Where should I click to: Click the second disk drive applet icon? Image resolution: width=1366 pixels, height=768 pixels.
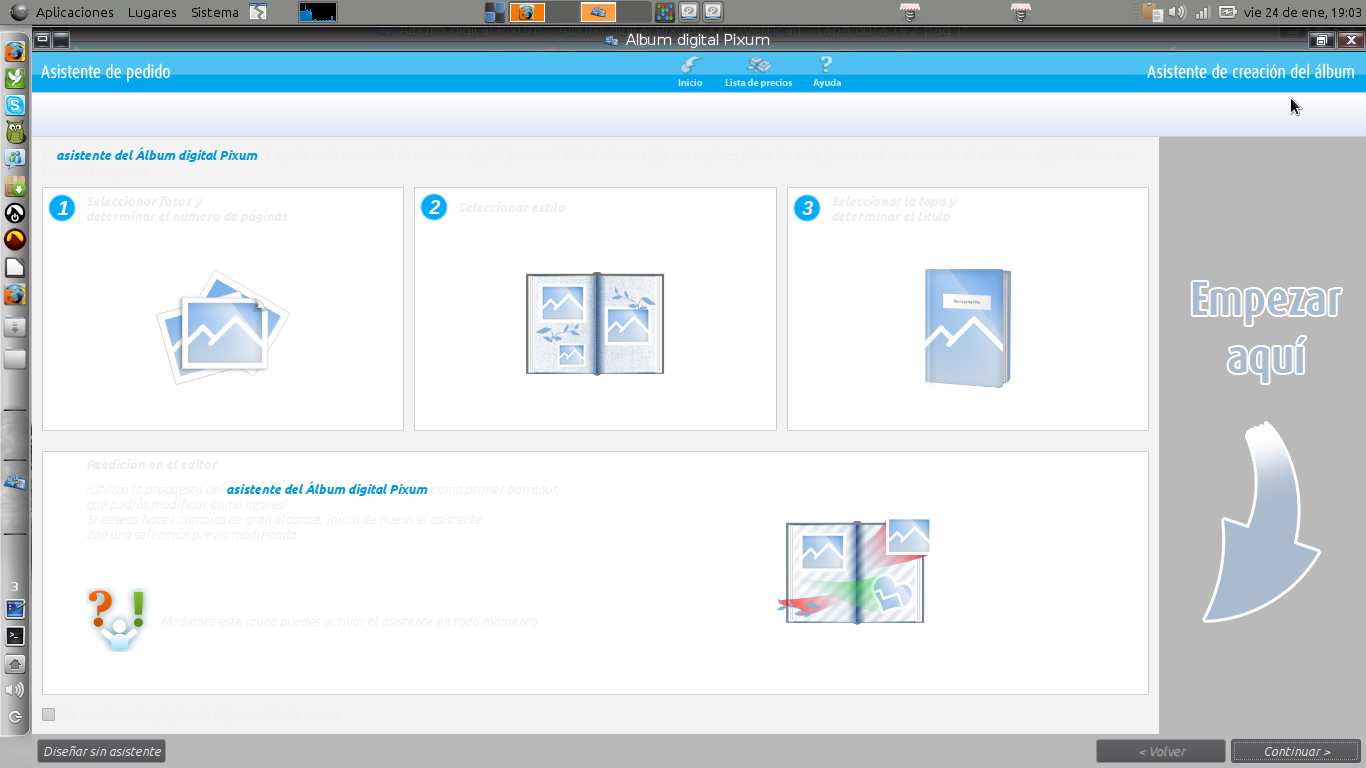click(712, 12)
